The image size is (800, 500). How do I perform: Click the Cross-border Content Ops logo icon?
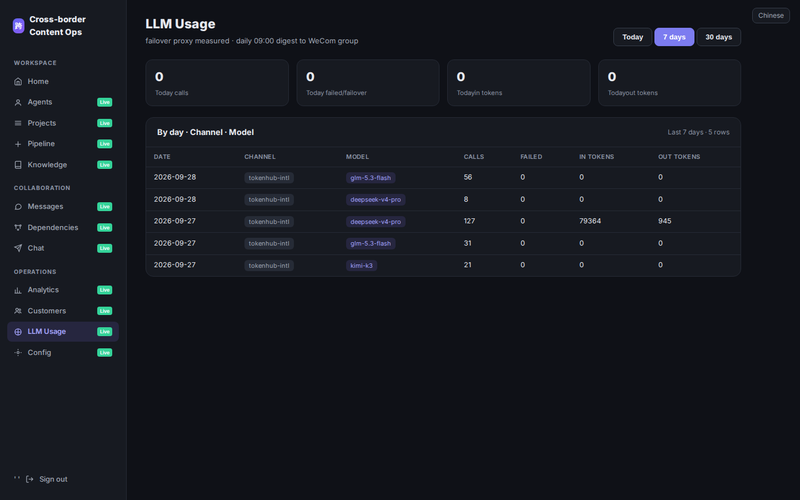18,26
